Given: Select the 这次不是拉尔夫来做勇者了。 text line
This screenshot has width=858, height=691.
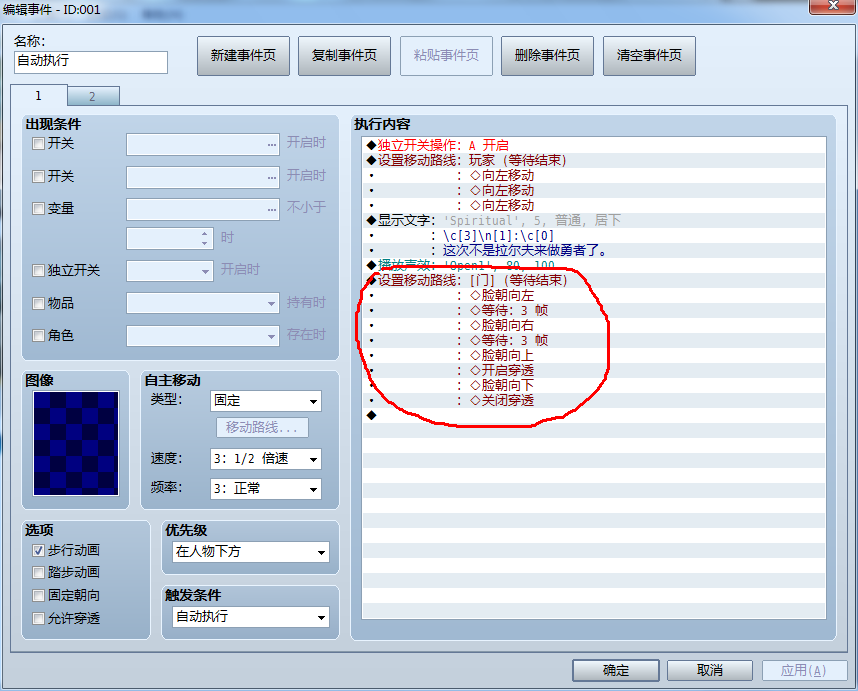Looking at the screenshot, I should coord(594,251).
